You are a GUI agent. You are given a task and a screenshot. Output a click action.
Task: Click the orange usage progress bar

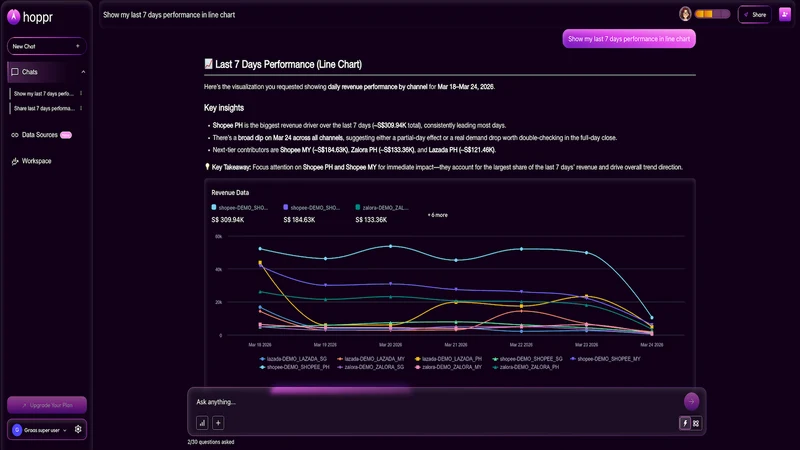712,14
